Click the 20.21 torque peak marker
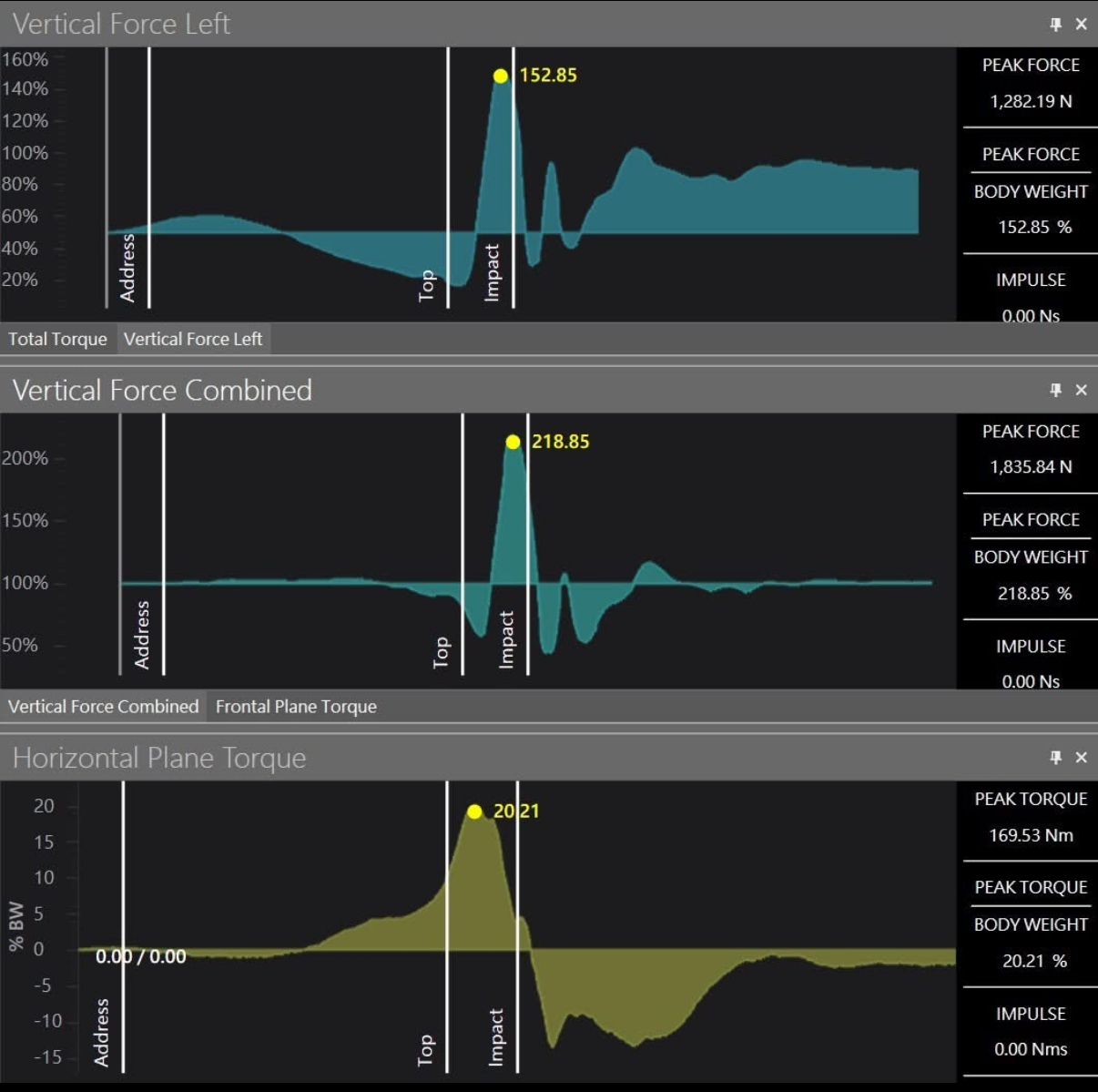The image size is (1098, 1092). tap(474, 811)
